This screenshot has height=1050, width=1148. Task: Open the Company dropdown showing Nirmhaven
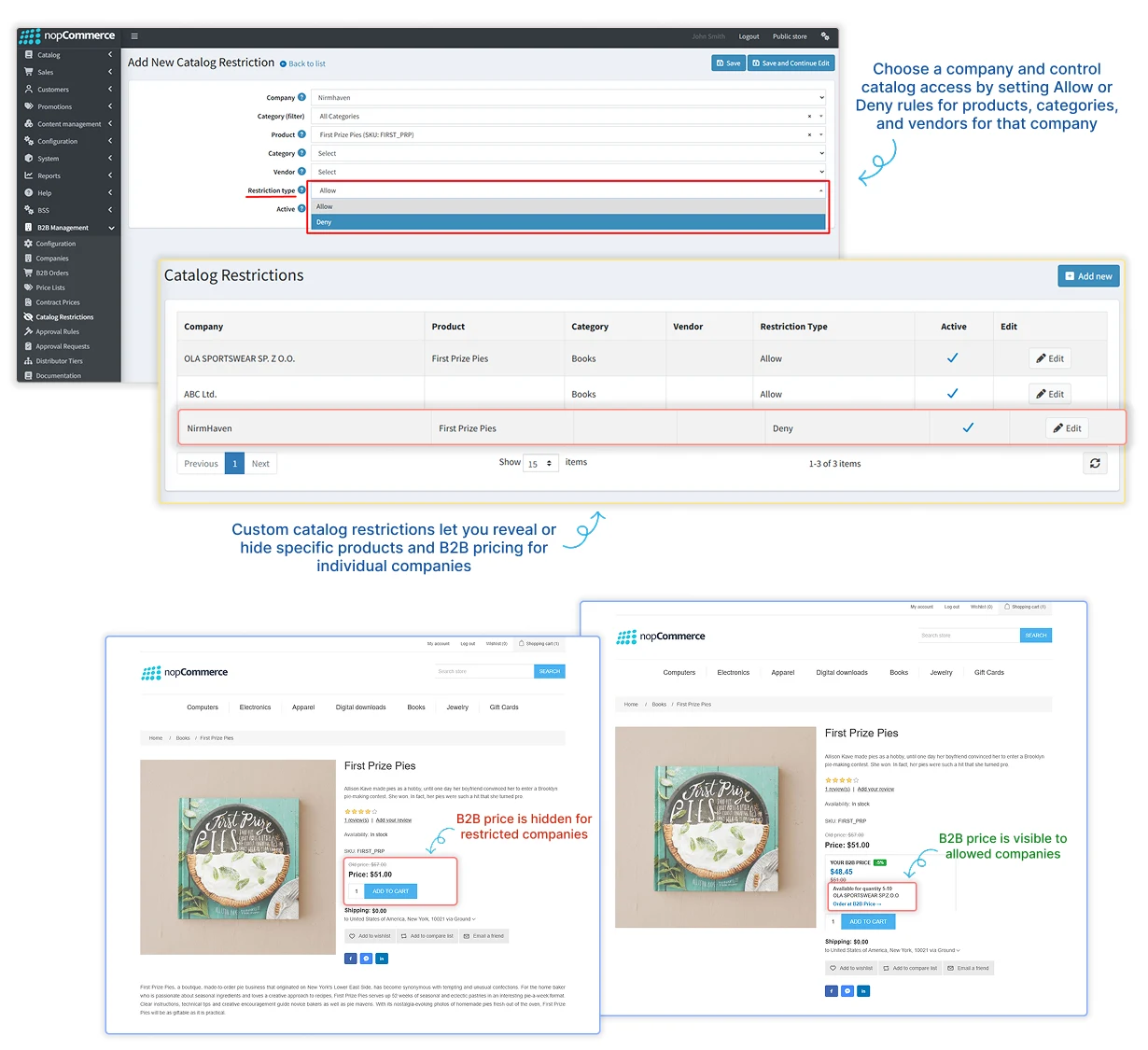pyautogui.click(x=569, y=98)
